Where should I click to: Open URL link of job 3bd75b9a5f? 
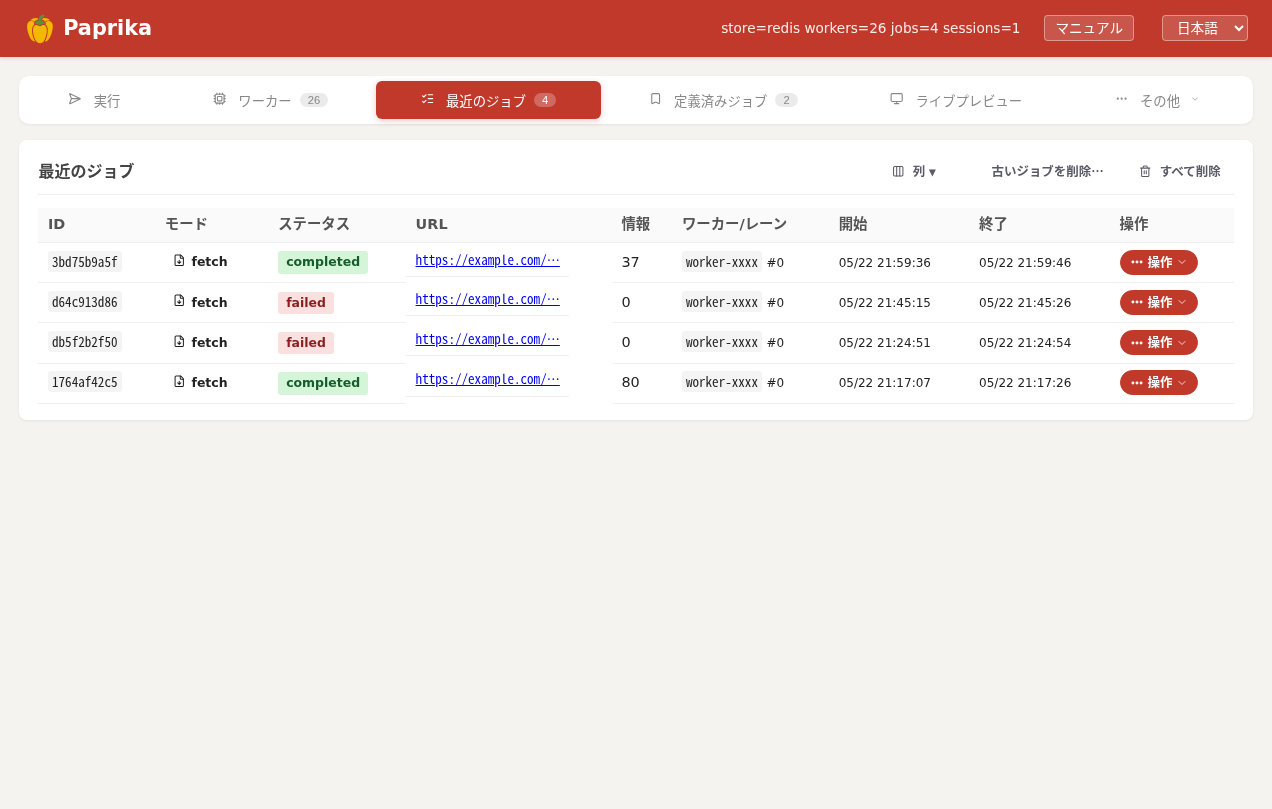tap(487, 260)
